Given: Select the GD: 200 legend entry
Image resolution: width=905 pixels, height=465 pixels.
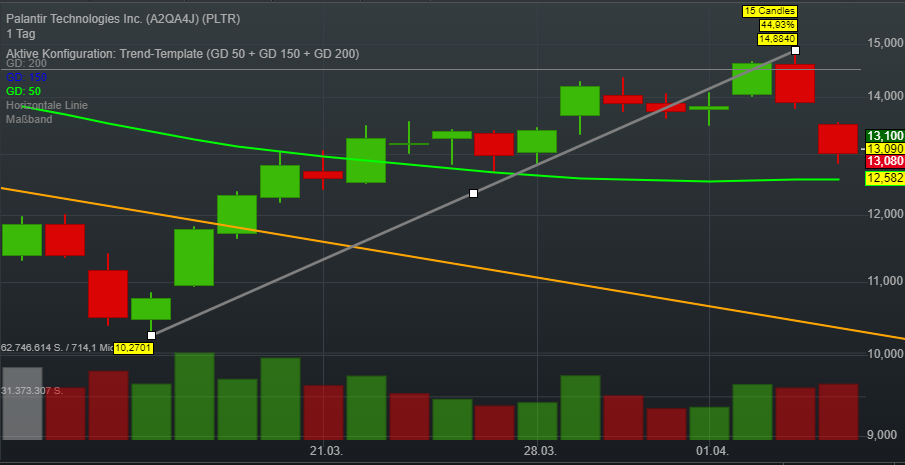Looking at the screenshot, I should [27, 64].
